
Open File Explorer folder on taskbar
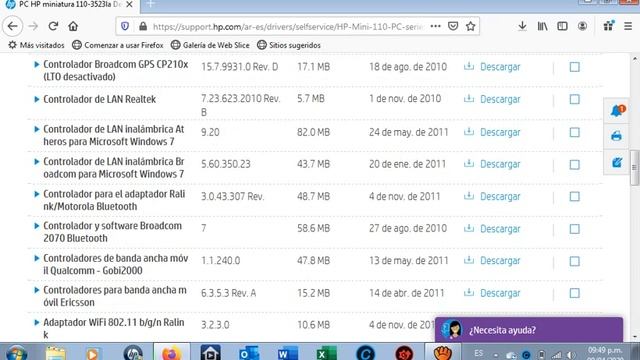[x=55, y=353]
